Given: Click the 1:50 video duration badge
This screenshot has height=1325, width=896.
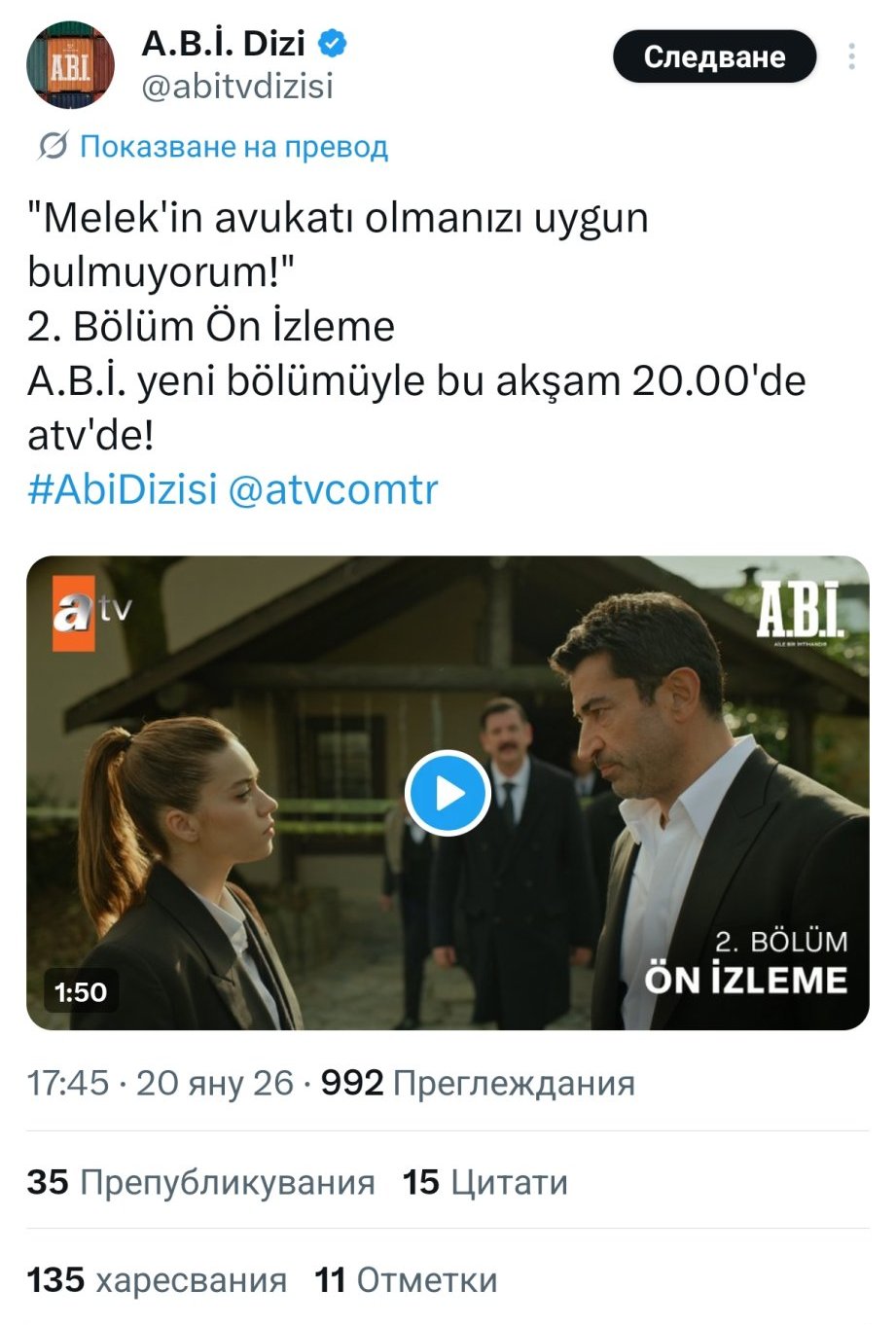Looking at the screenshot, I should [x=81, y=992].
